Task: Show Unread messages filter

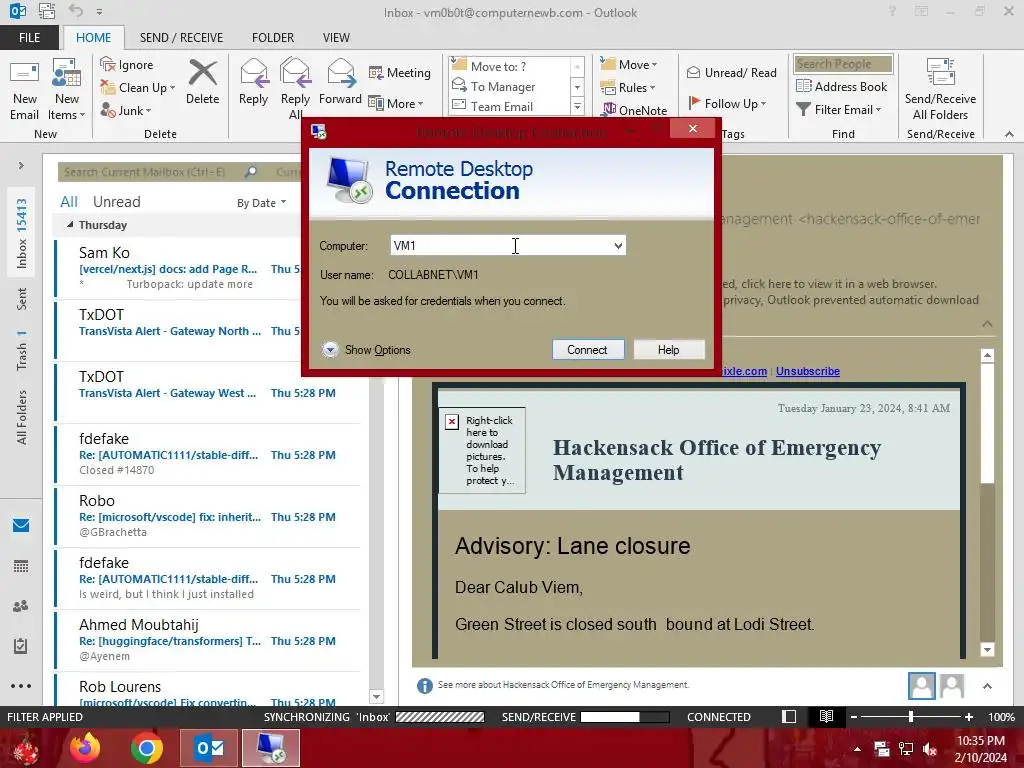Action: coord(116,202)
